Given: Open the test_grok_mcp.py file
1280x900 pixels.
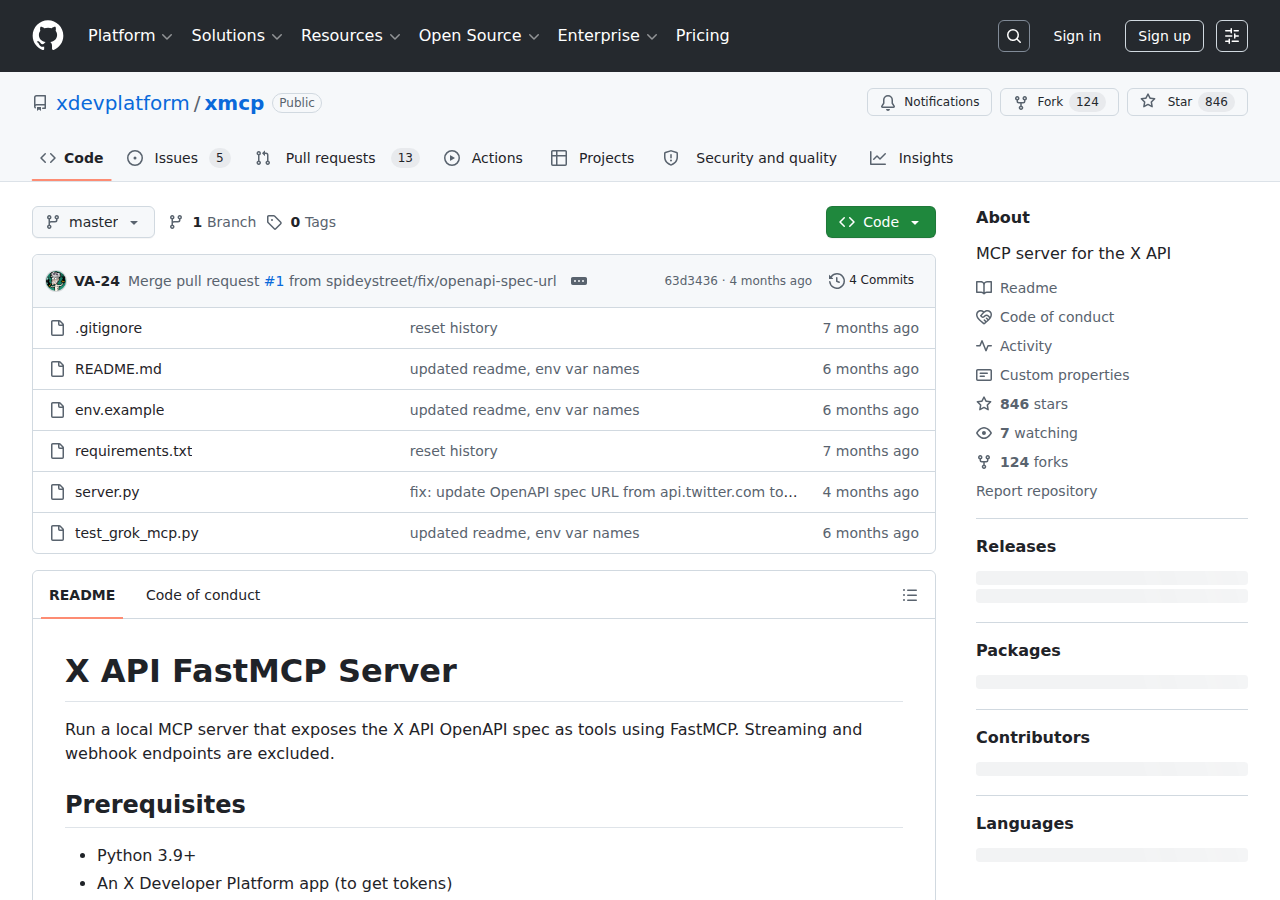Looking at the screenshot, I should [x=137, y=533].
